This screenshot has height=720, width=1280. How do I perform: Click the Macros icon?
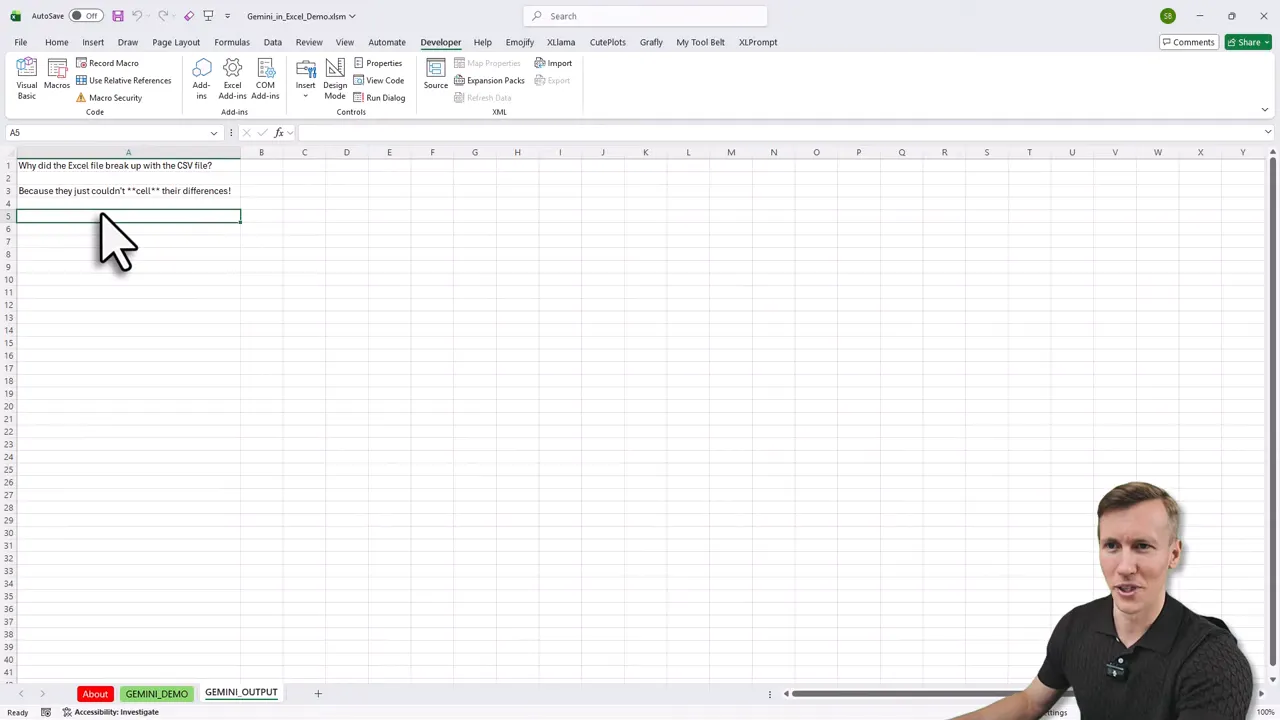tap(57, 80)
